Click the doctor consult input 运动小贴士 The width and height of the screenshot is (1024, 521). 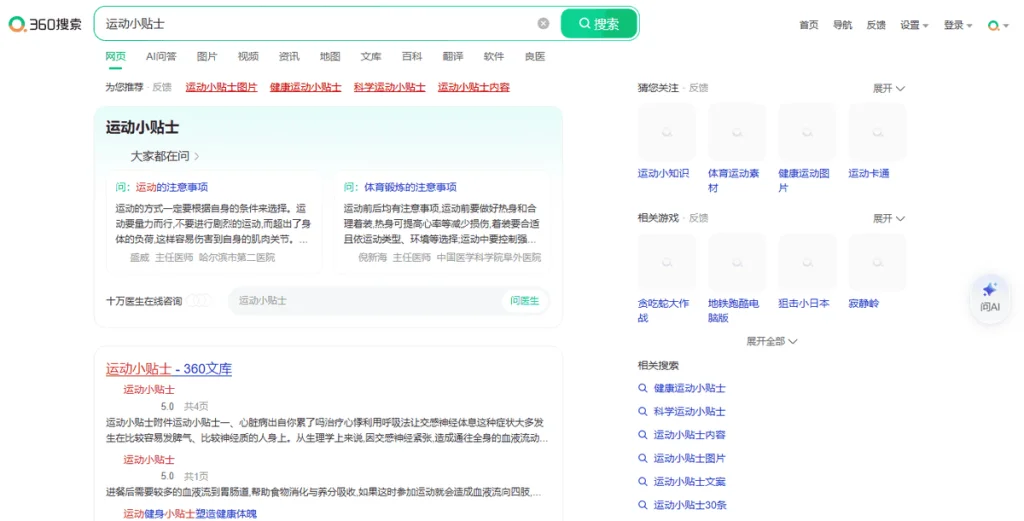(x=366, y=301)
